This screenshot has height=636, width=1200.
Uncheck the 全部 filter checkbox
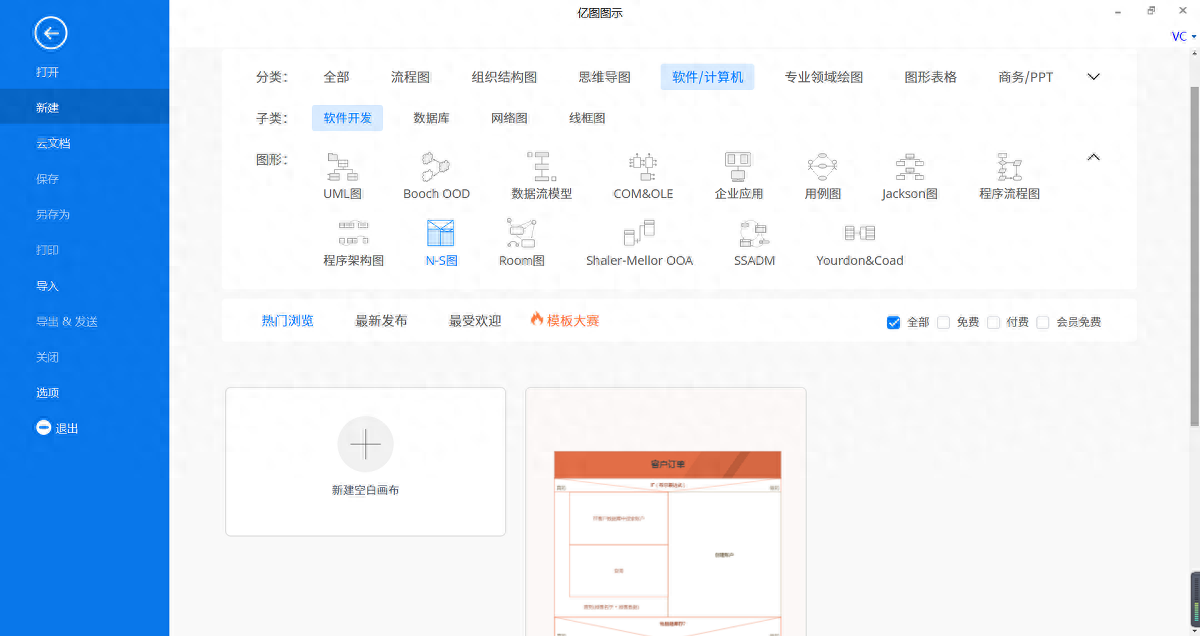(x=894, y=322)
